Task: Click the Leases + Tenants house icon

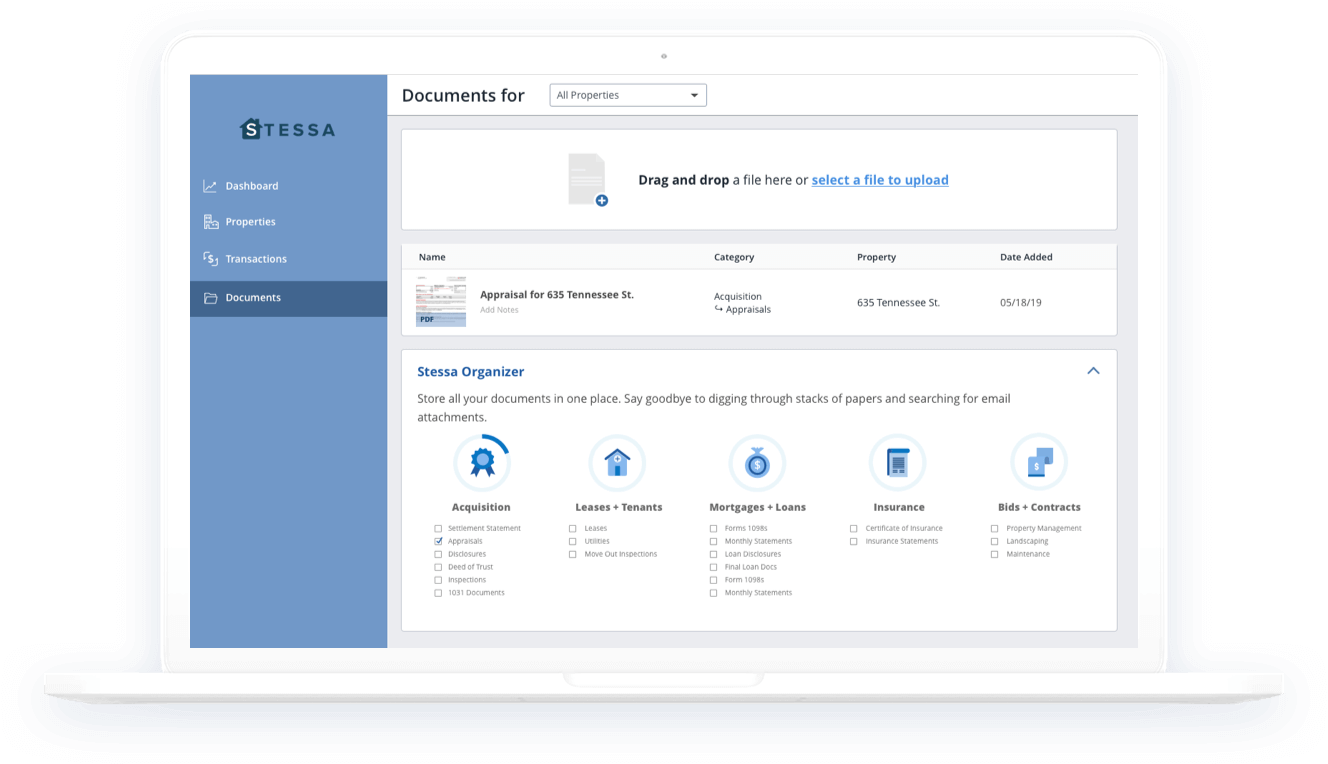Action: 617,462
